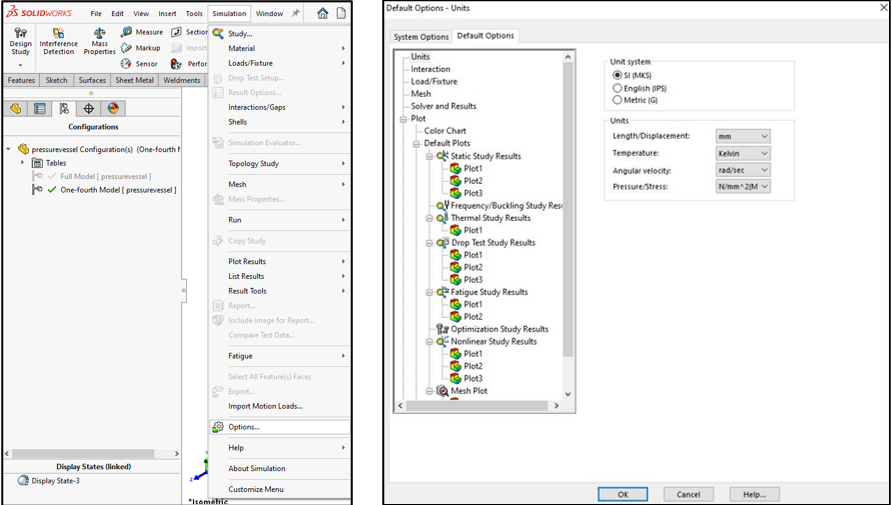Click Optimization Study Results icon
Viewport: 892px width, 505px height.
[442, 329]
